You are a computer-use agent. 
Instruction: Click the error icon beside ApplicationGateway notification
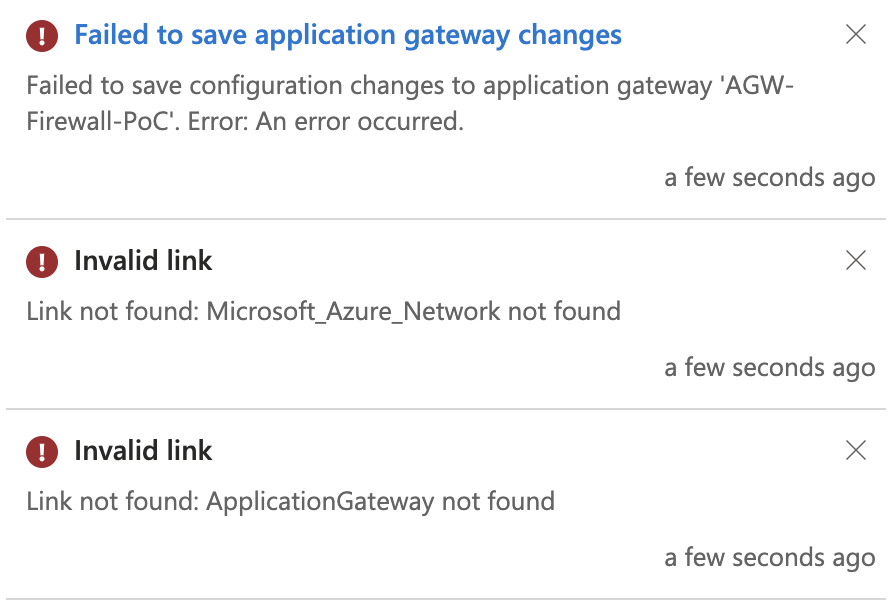[x=40, y=451]
